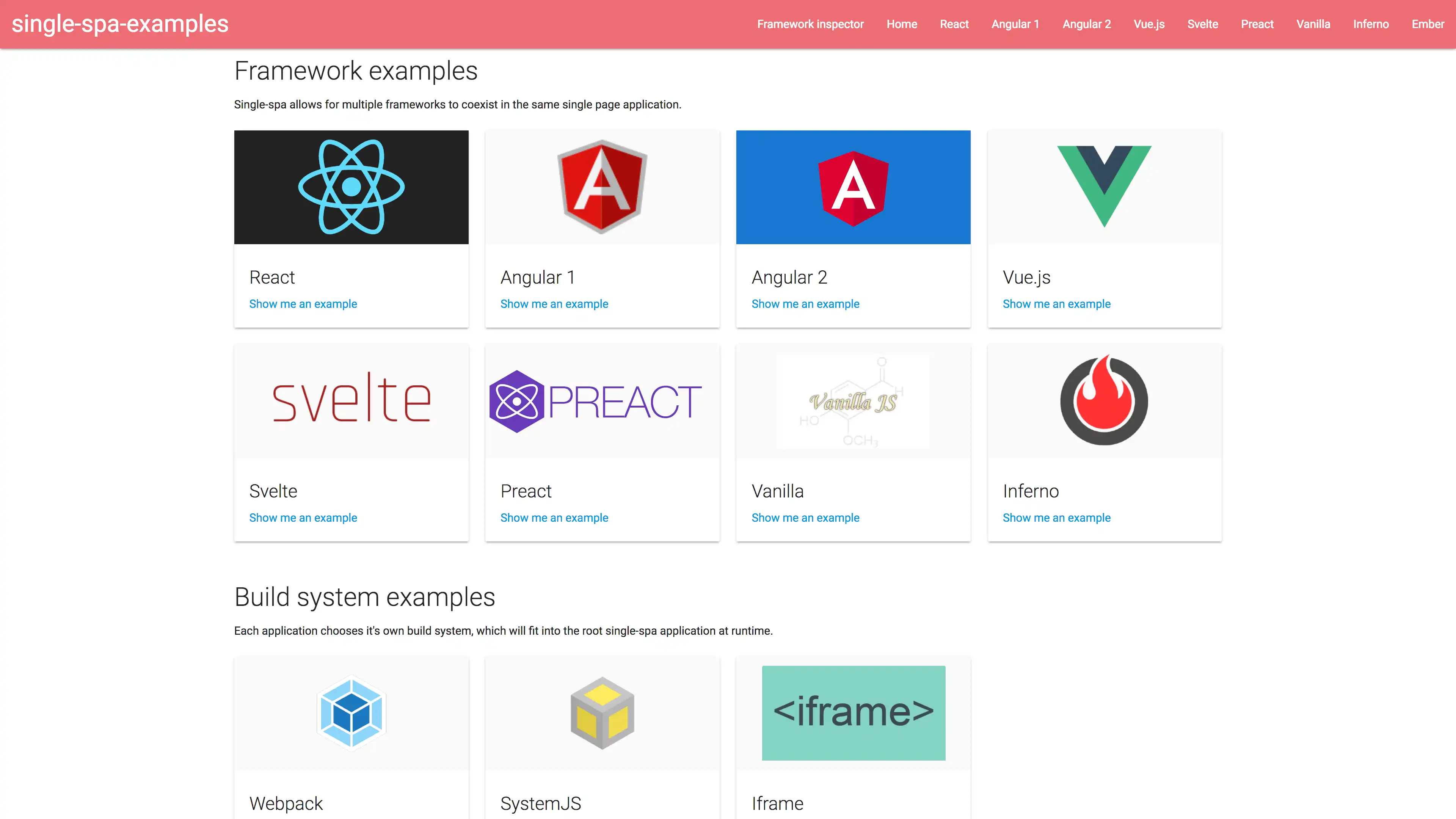Image resolution: width=1456 pixels, height=819 pixels.
Task: Click 'Show me an example' under Vanilla
Action: 805,518
